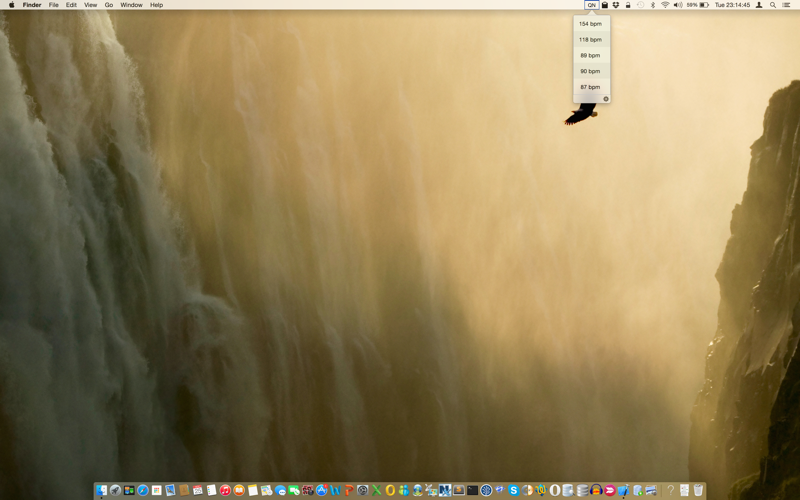Open the popup's settings gear
800x500 pixels.
click(606, 99)
